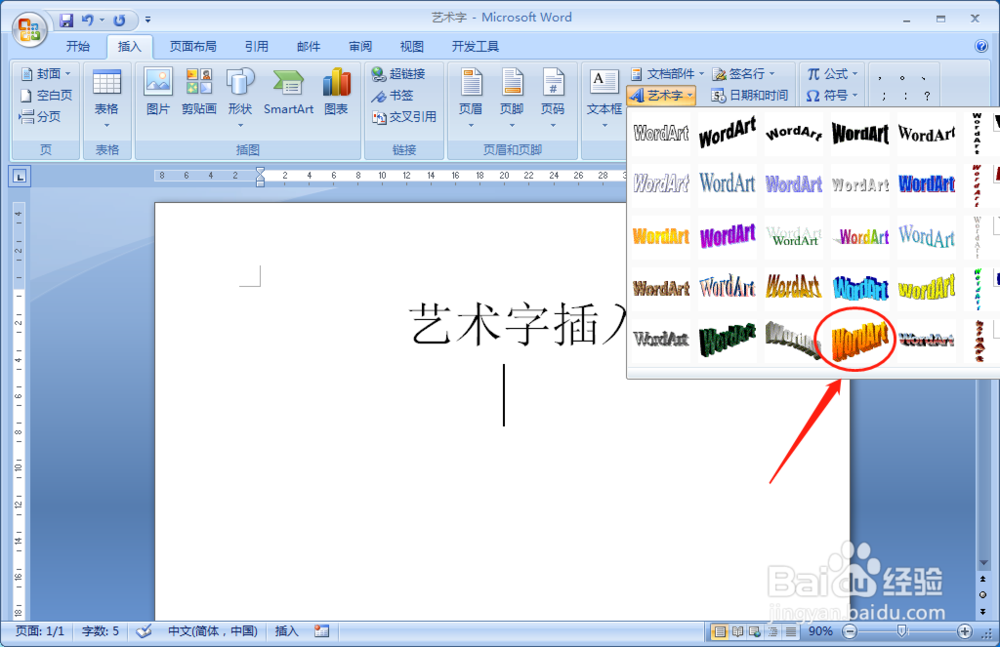Screen dimensions: 1000x647
Task: Insert a 书签 bookmark
Action: (393, 96)
